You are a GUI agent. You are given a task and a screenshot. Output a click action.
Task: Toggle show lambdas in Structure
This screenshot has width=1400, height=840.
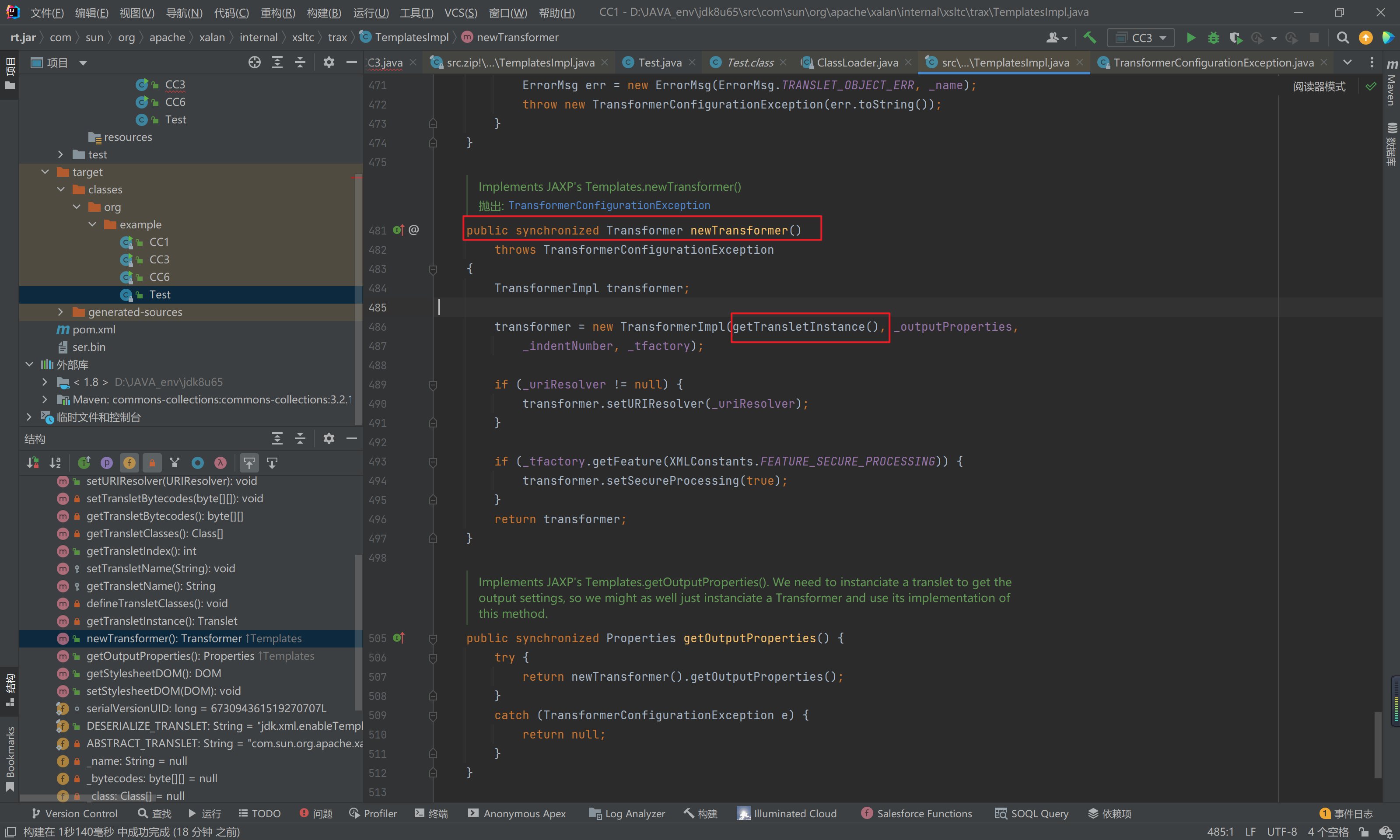(x=220, y=463)
